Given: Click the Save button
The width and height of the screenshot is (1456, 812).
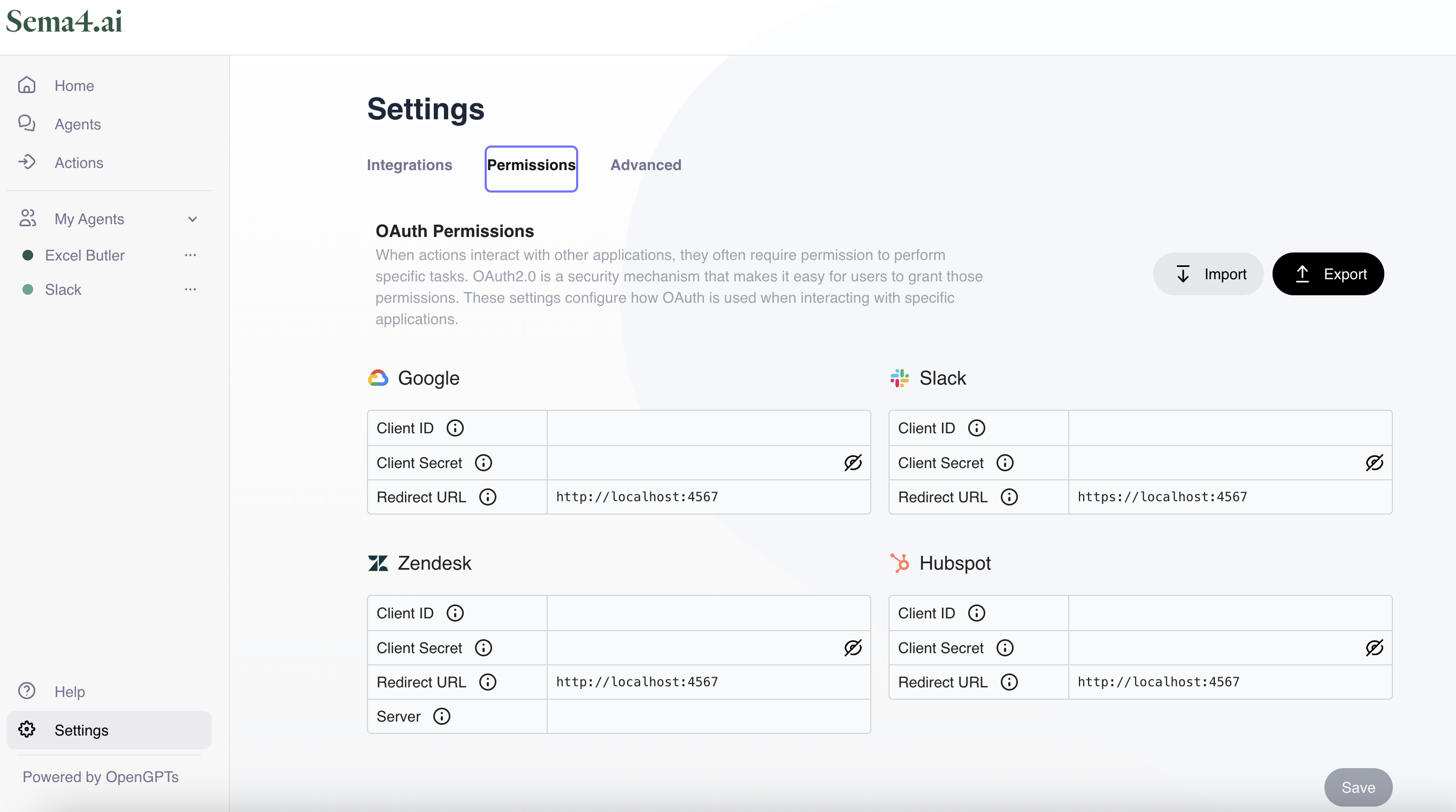Looking at the screenshot, I should coord(1358,786).
